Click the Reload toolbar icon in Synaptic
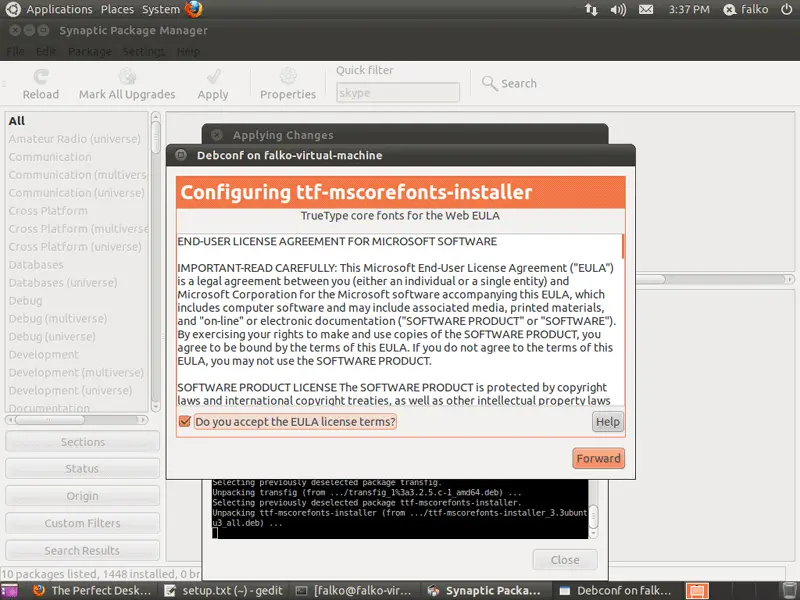800x600 pixels. click(x=41, y=77)
